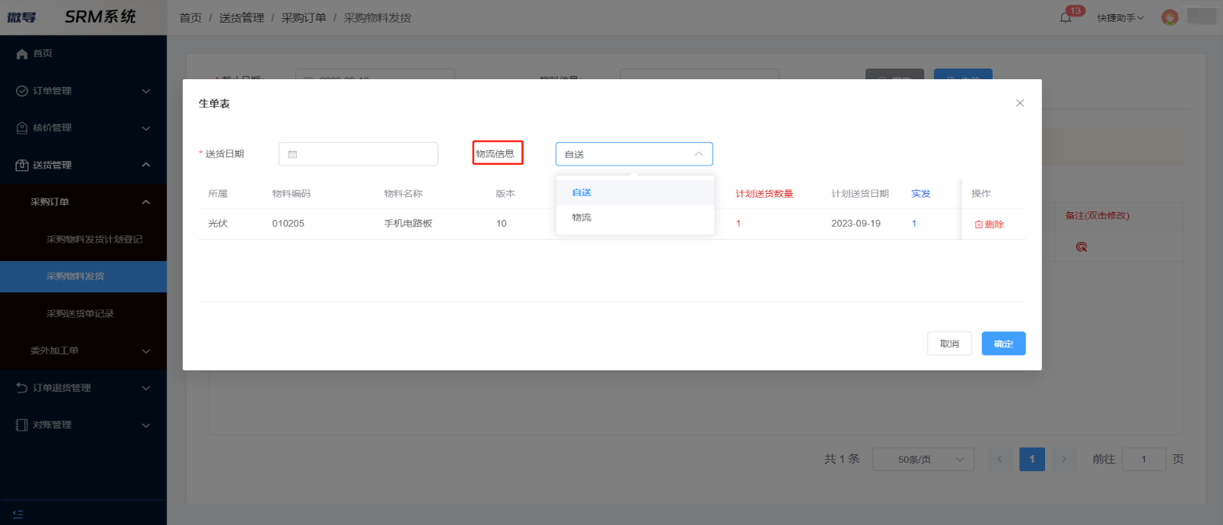
Task: Open 采购物料发货计划登记 menu item
Action: (x=94, y=240)
